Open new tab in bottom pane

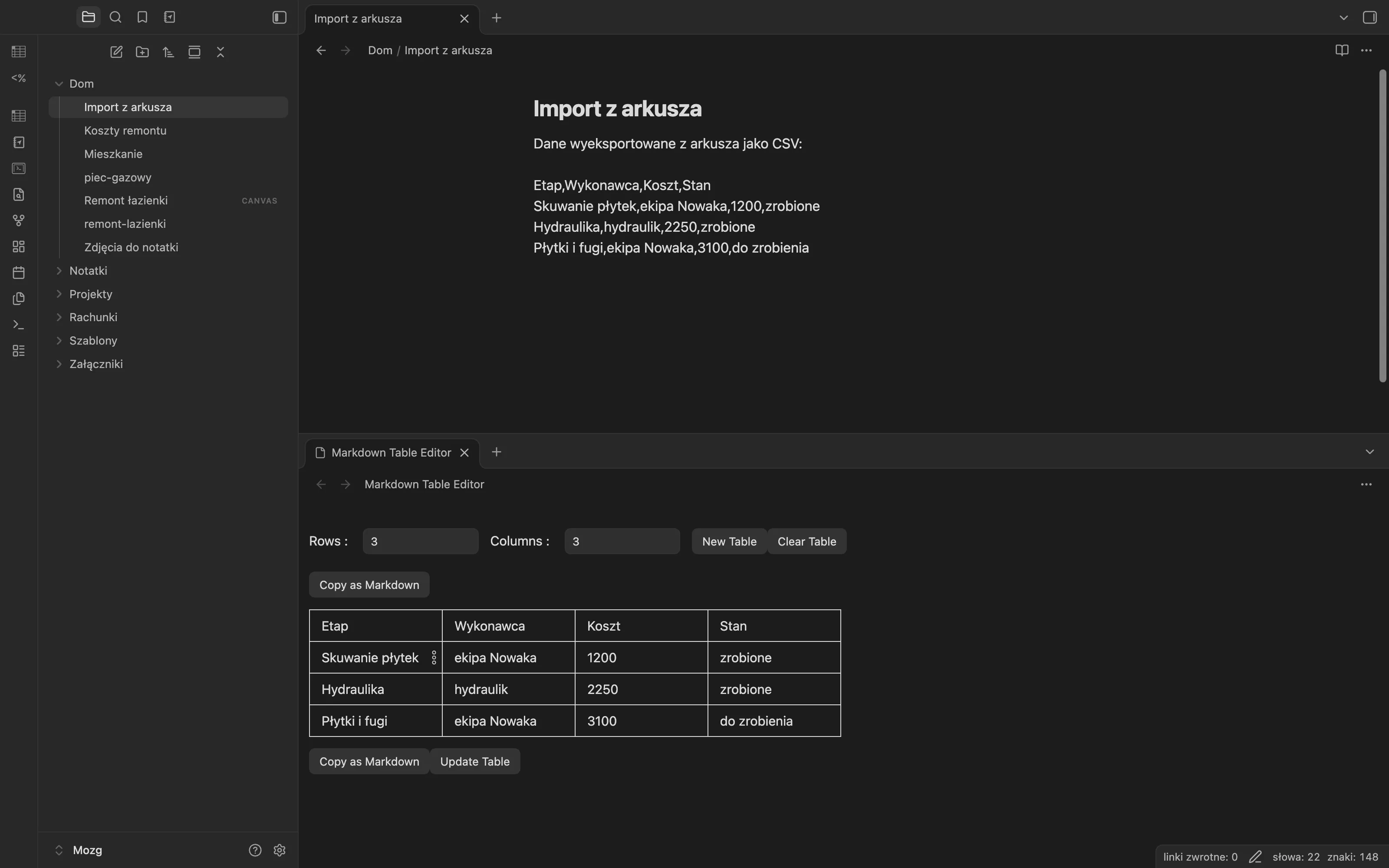pyautogui.click(x=497, y=452)
